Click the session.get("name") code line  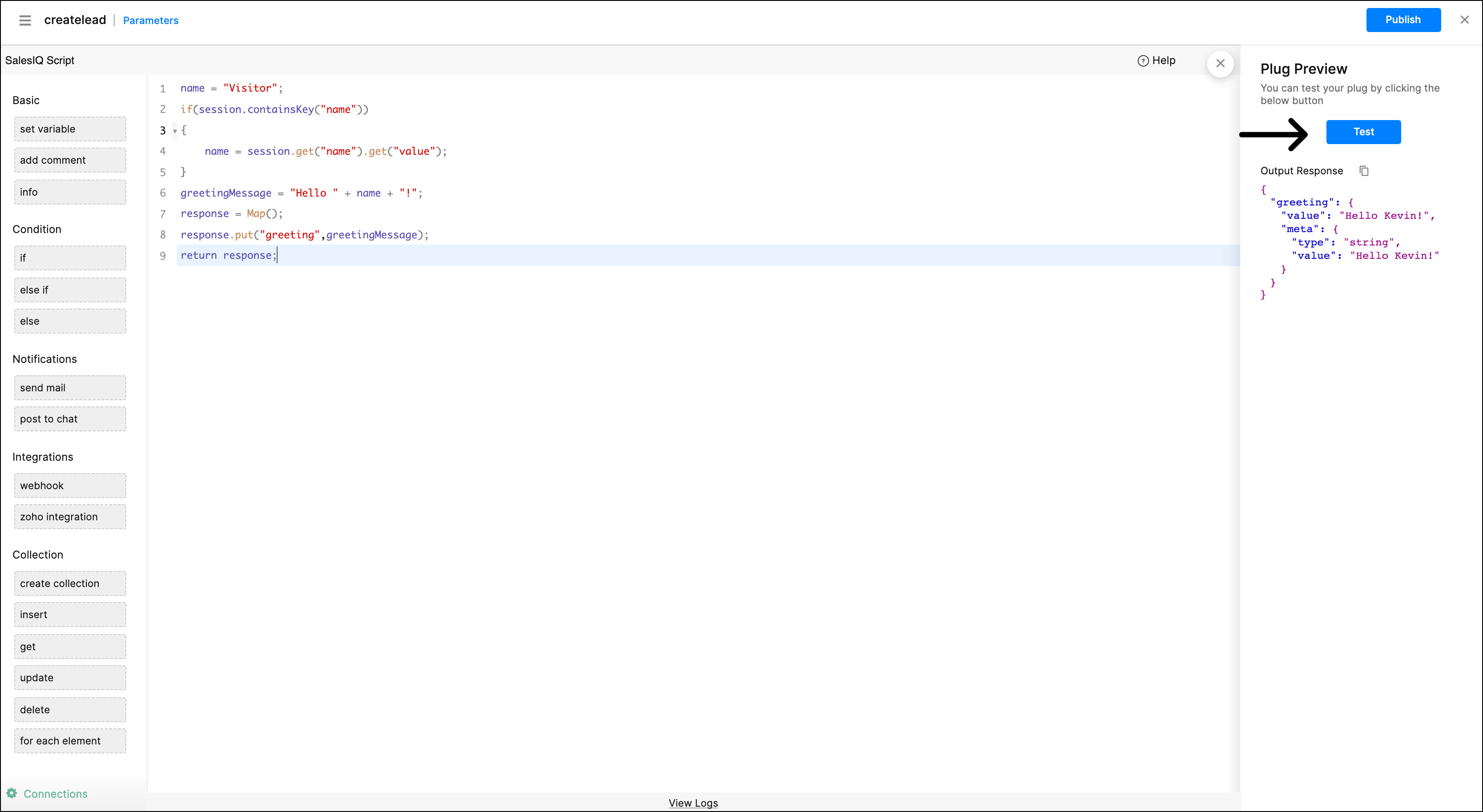point(326,151)
